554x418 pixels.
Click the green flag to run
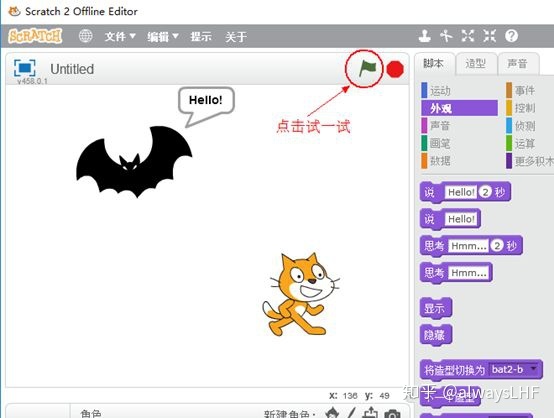coord(367,68)
